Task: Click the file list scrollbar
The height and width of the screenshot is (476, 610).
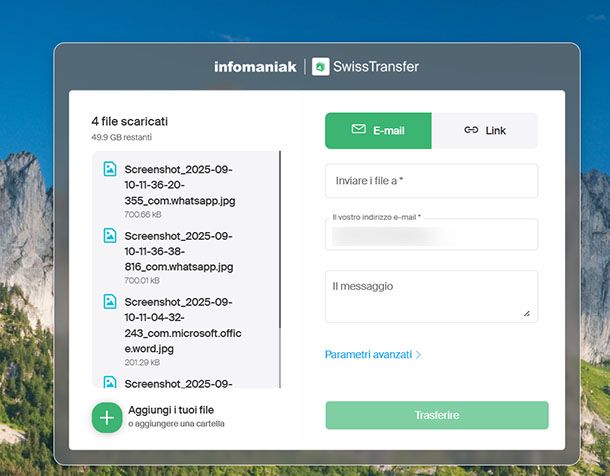Action: [x=280, y=269]
